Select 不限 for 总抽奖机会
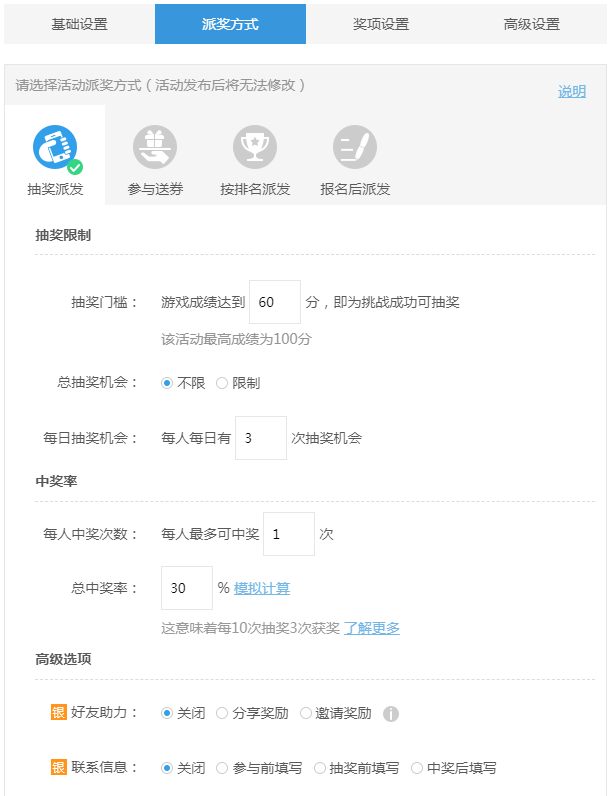The height and width of the screenshot is (796, 611). tap(167, 383)
